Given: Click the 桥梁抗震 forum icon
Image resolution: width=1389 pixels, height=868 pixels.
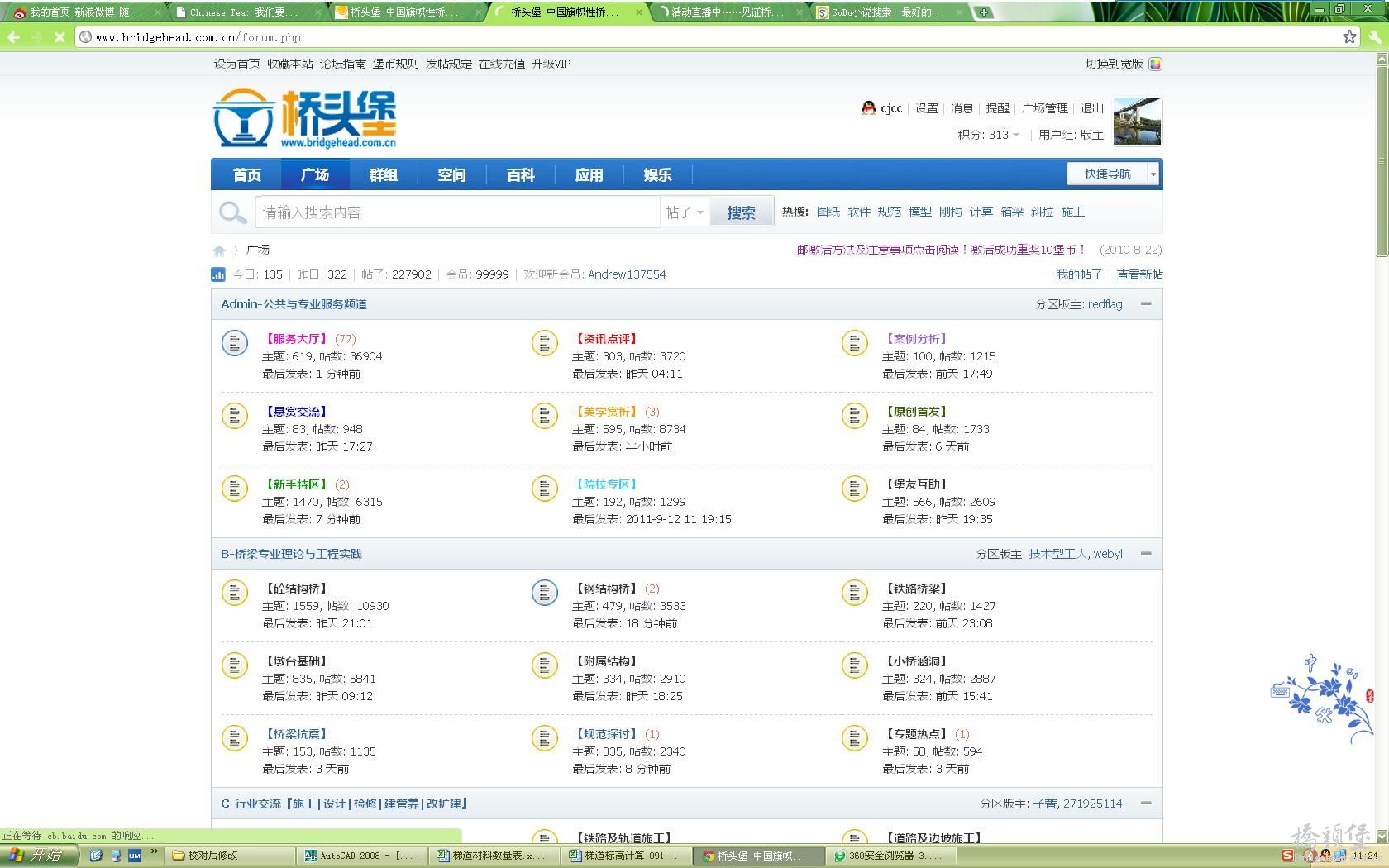Looking at the screenshot, I should click(x=235, y=737).
